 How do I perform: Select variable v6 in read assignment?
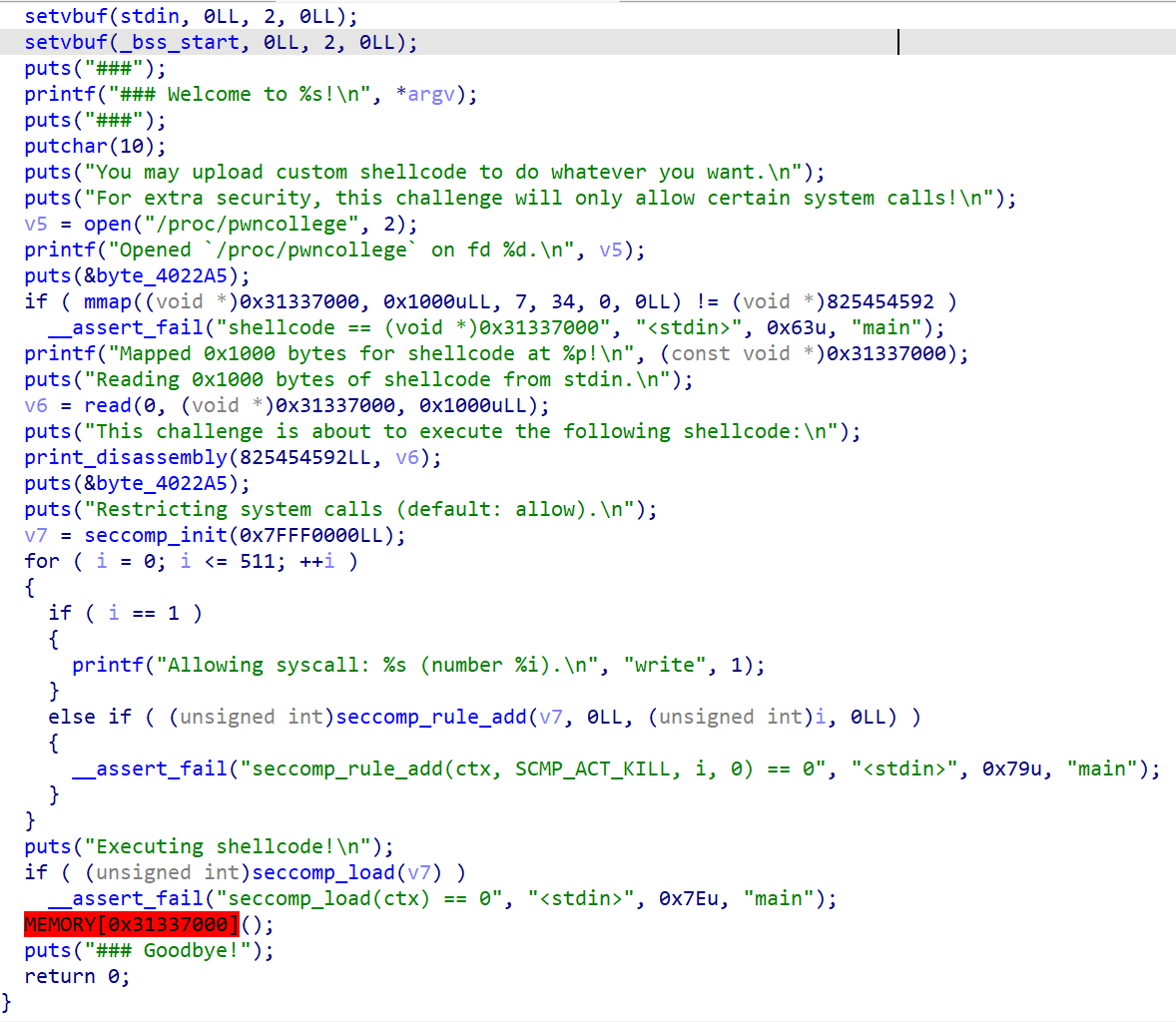36,405
